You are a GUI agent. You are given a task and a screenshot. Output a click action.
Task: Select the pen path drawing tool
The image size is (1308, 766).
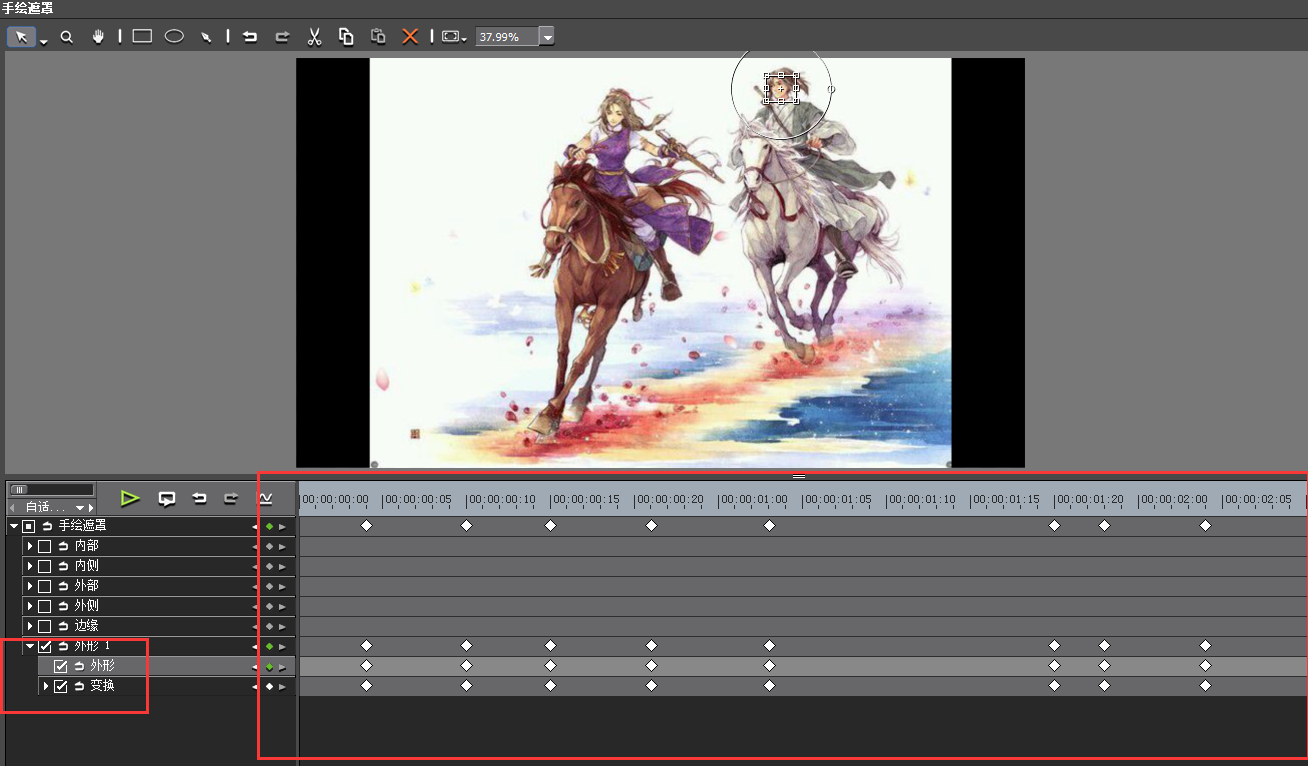click(206, 37)
